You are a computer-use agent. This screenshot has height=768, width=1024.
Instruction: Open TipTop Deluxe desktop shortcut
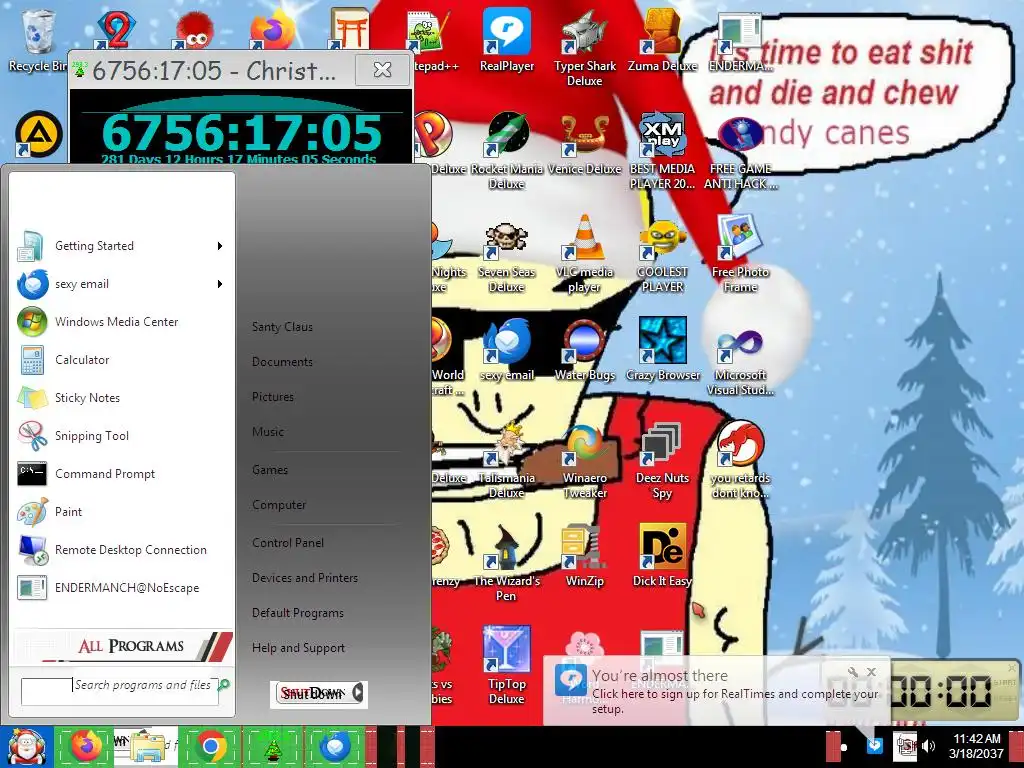(x=507, y=666)
